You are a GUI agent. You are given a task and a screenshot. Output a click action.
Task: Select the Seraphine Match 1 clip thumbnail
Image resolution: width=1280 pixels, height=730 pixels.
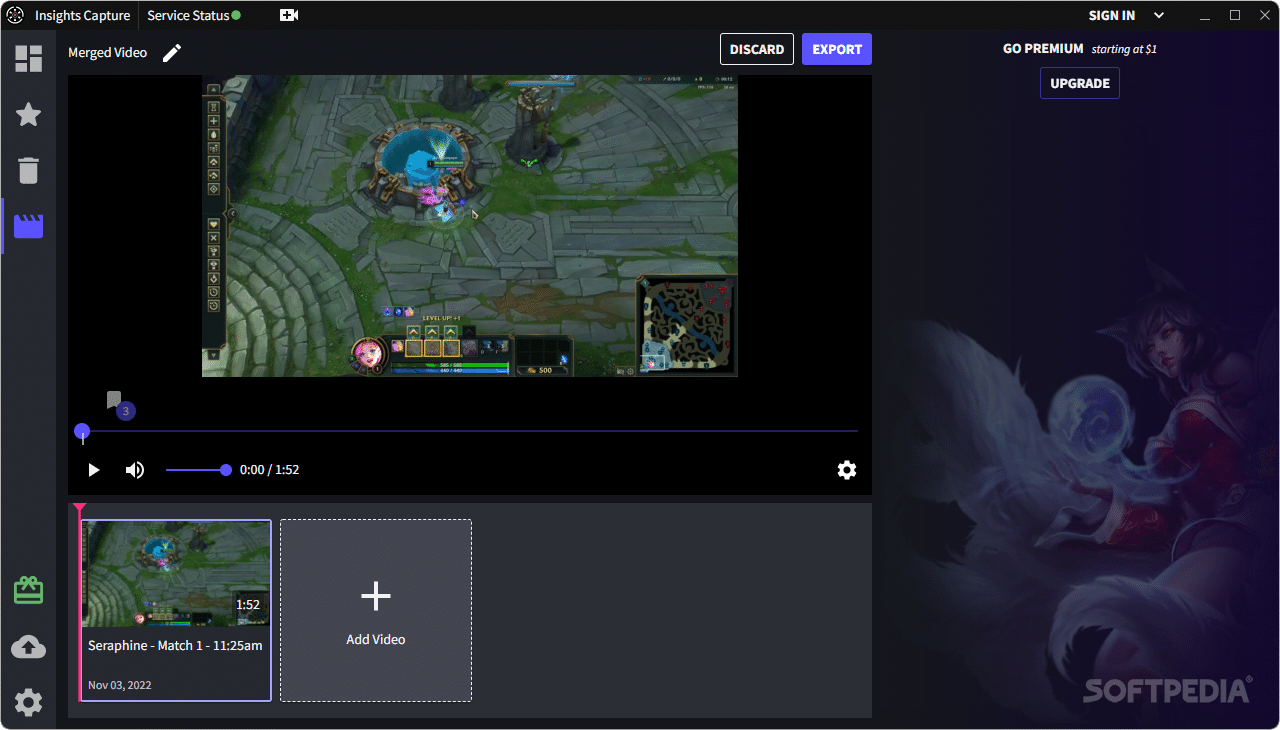(176, 573)
